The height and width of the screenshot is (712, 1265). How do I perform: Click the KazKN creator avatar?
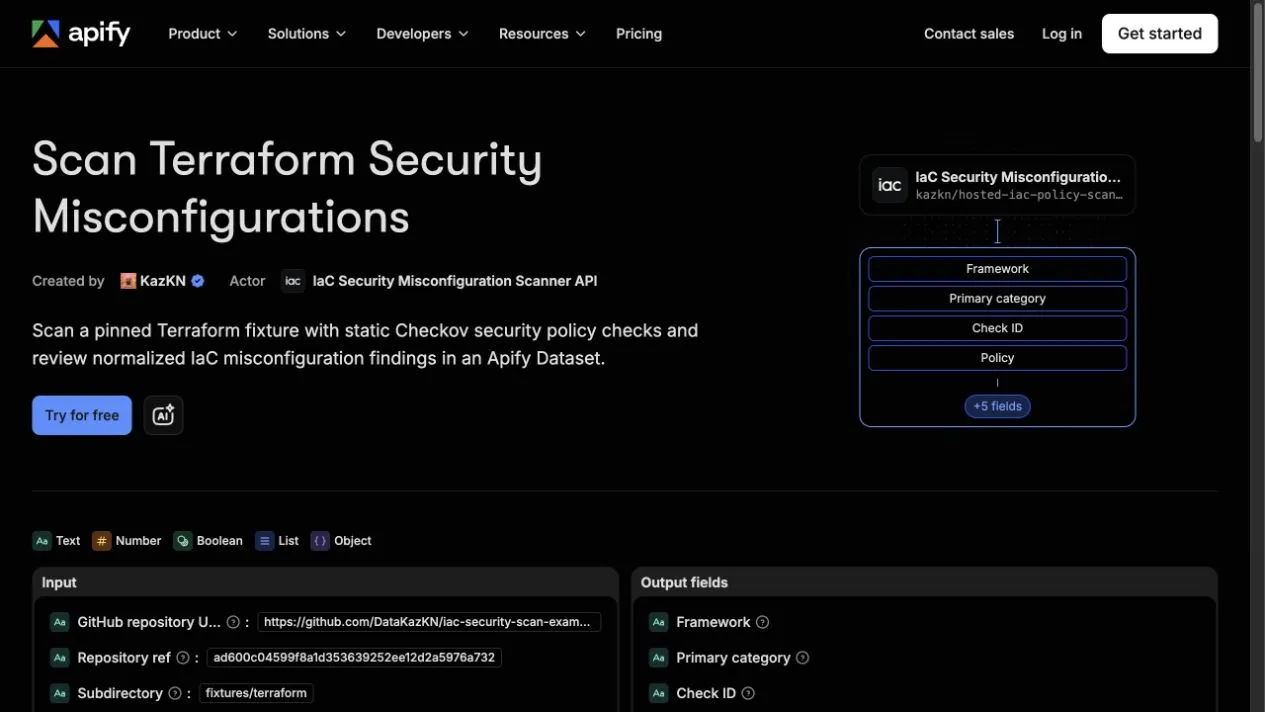tap(128, 281)
